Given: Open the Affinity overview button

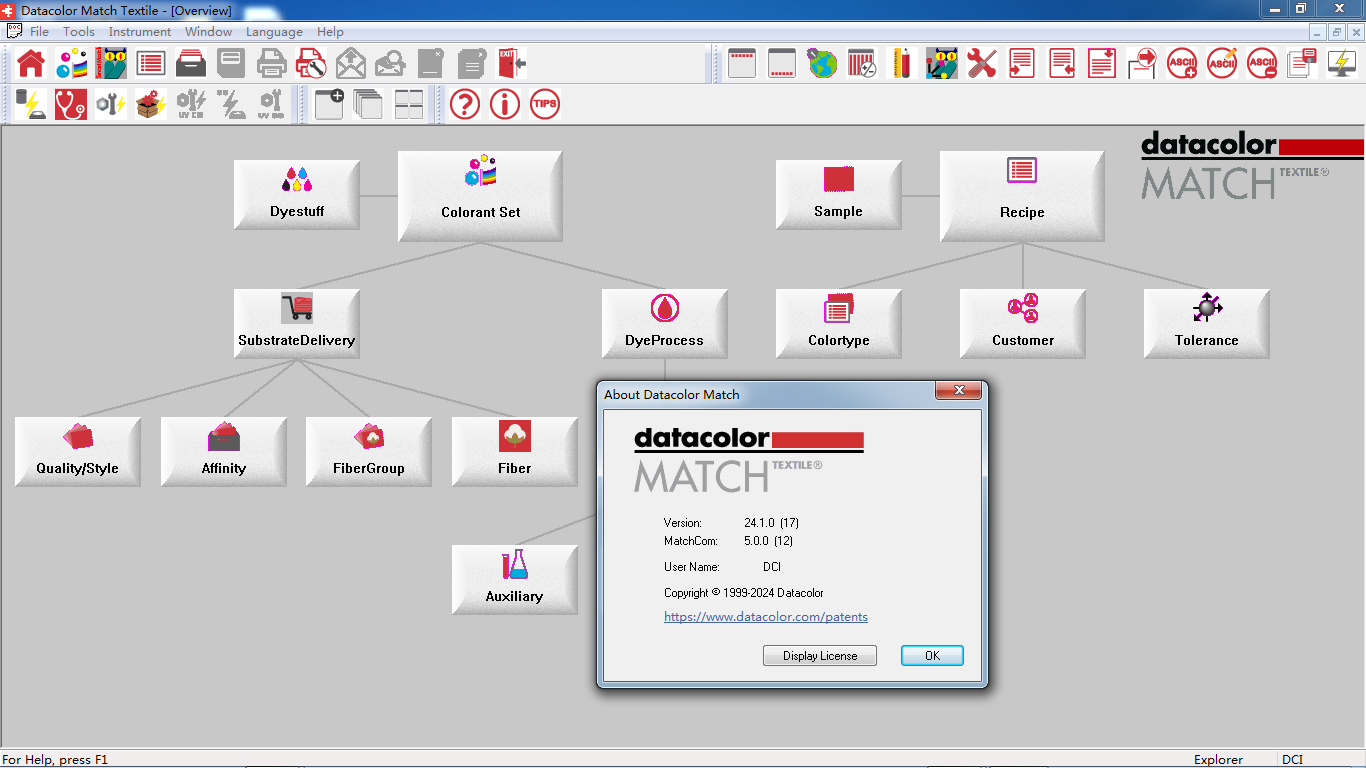Looking at the screenshot, I should click(x=224, y=452).
